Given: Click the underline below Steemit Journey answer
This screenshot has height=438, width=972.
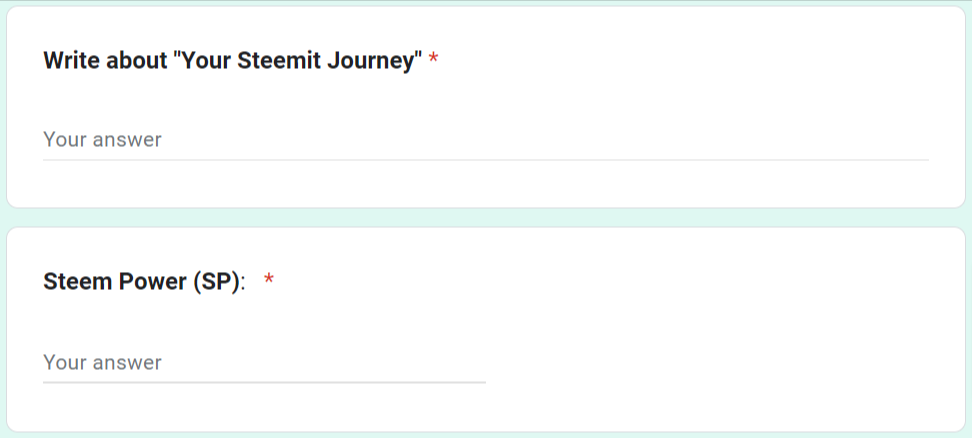Looking at the screenshot, I should pos(485,160).
